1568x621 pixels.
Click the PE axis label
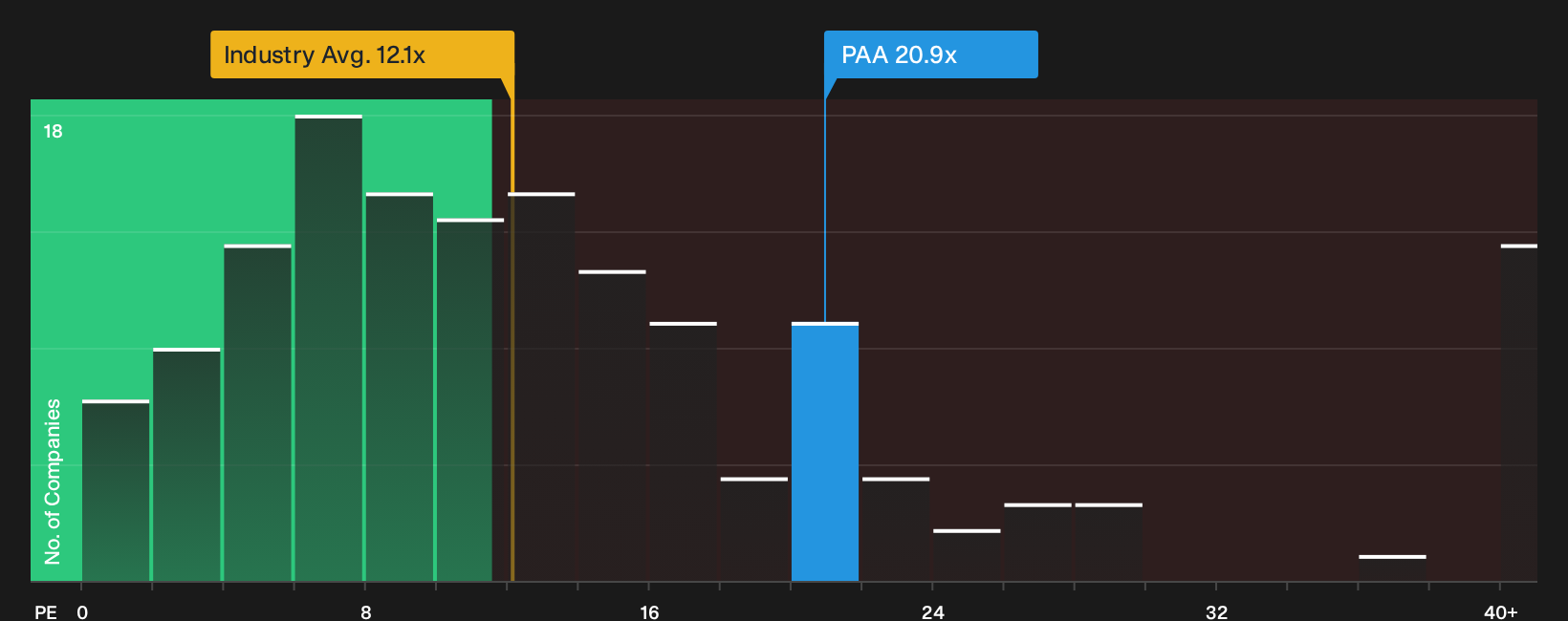(46, 611)
